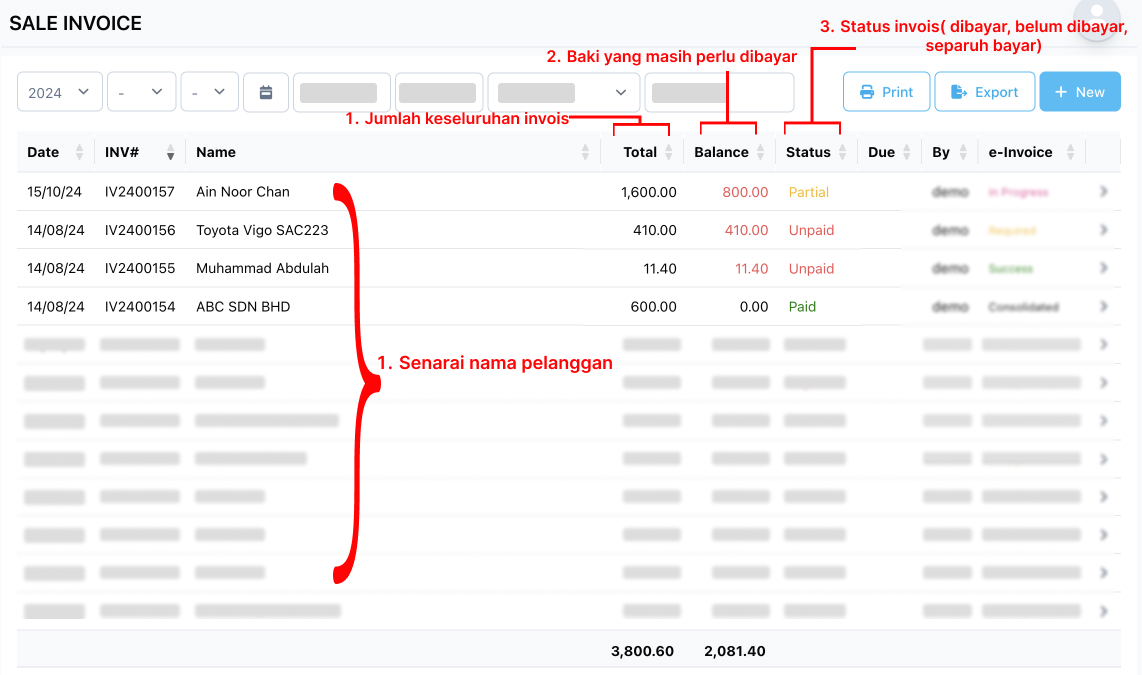Click the 11.40 balance in red

[x=752, y=269]
